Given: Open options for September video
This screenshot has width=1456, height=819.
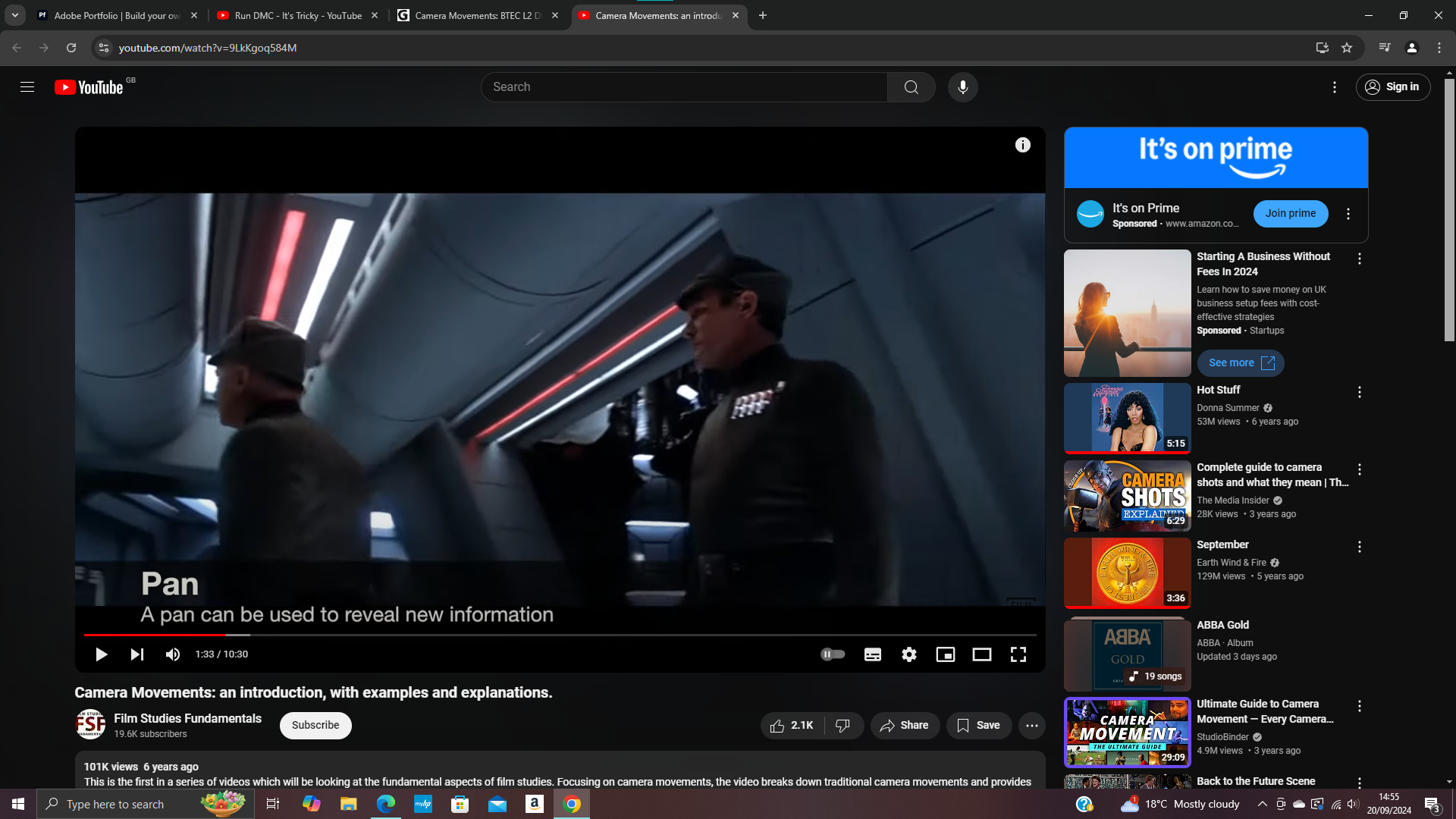Looking at the screenshot, I should click(x=1359, y=548).
